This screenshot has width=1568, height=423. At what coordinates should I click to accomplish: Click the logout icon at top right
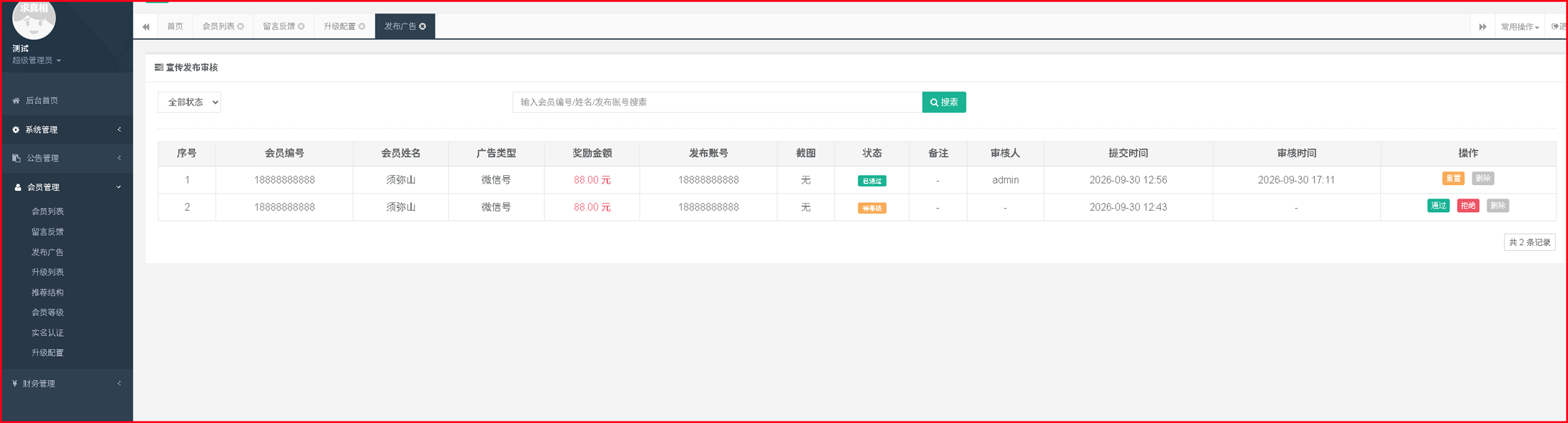pos(1555,26)
